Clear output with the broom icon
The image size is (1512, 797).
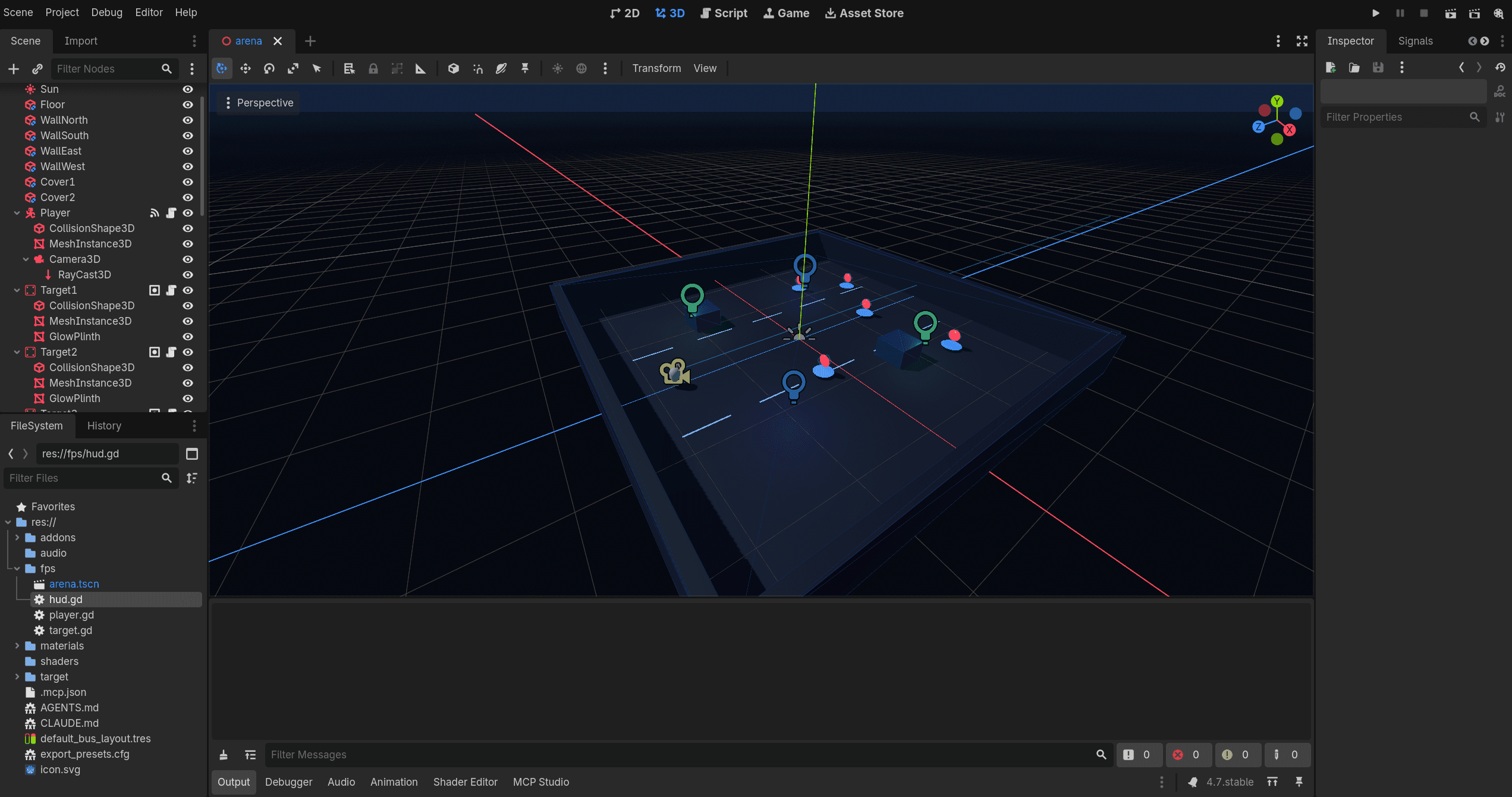click(224, 755)
